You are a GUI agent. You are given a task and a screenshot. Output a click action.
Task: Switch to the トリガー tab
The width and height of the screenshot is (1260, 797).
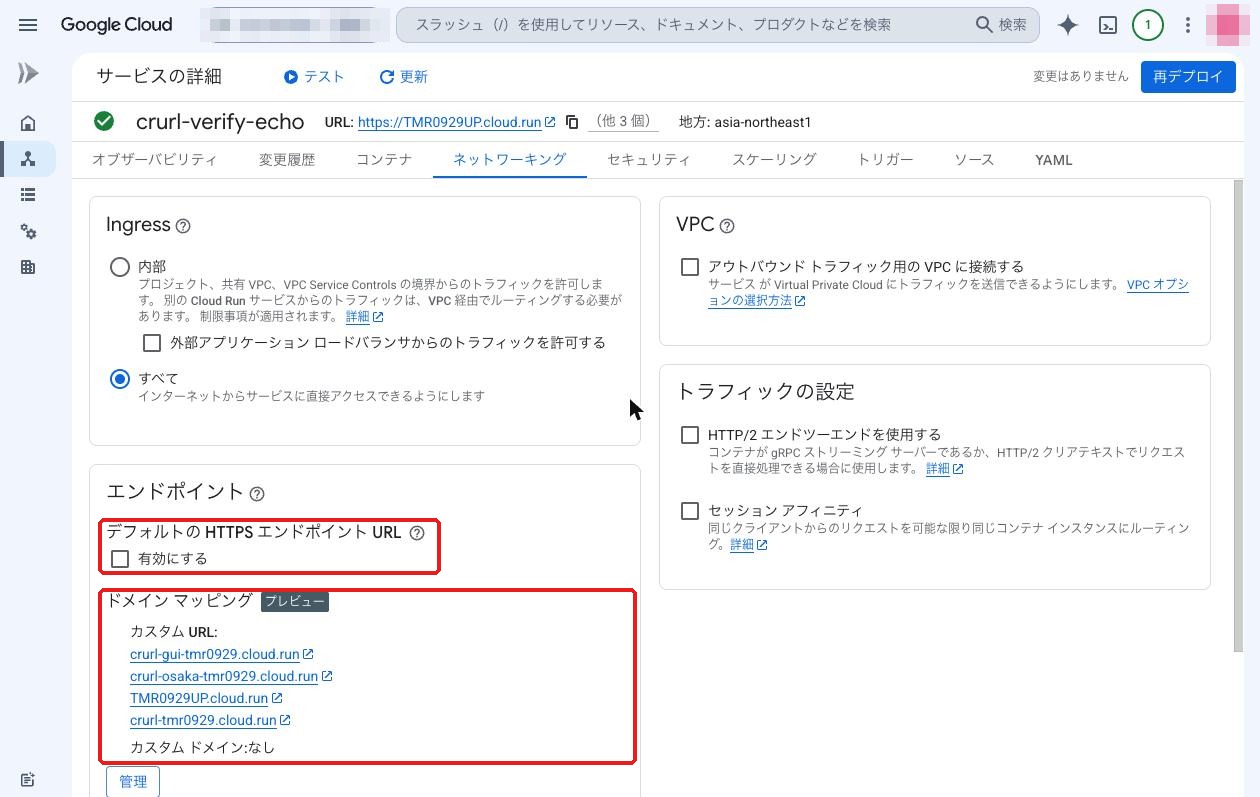[x=885, y=159]
